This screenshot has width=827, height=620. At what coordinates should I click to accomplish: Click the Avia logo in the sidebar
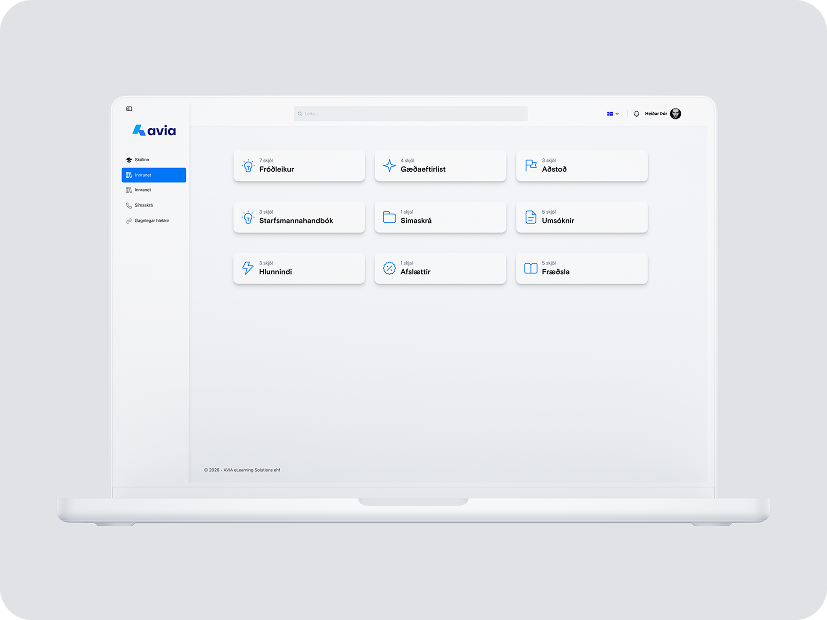tap(154, 130)
